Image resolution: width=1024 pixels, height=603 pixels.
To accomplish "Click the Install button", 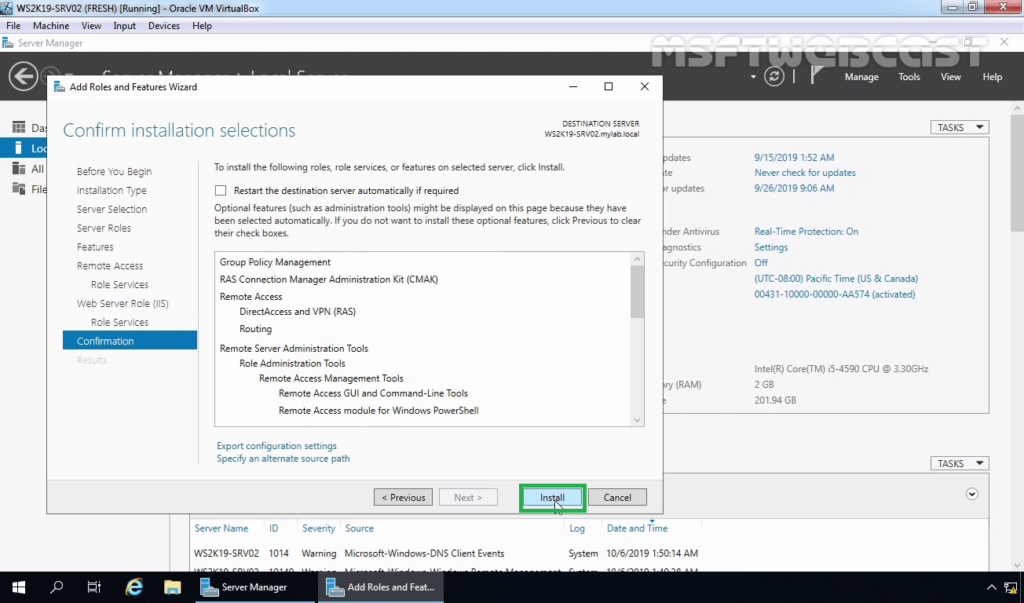I will pyautogui.click(x=552, y=497).
